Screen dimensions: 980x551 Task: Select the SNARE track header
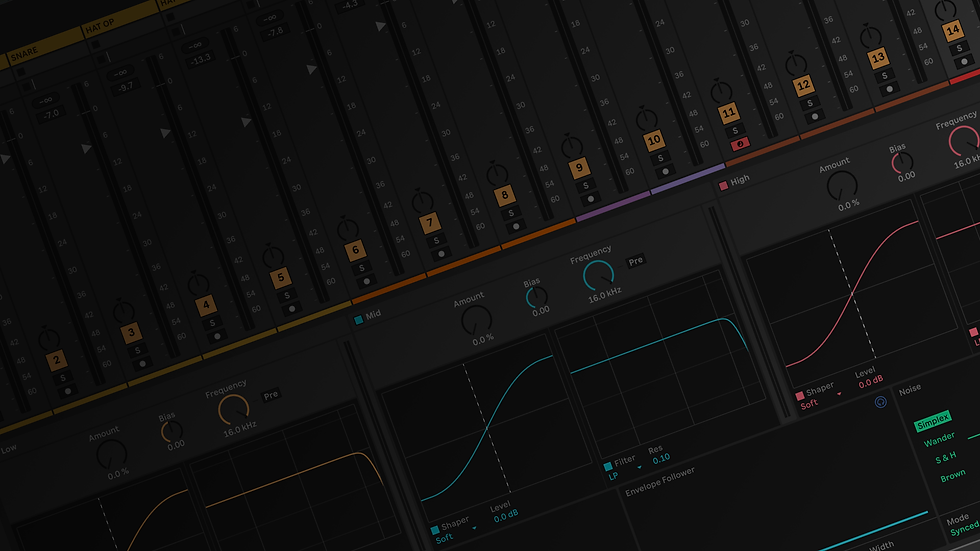pos(42,47)
